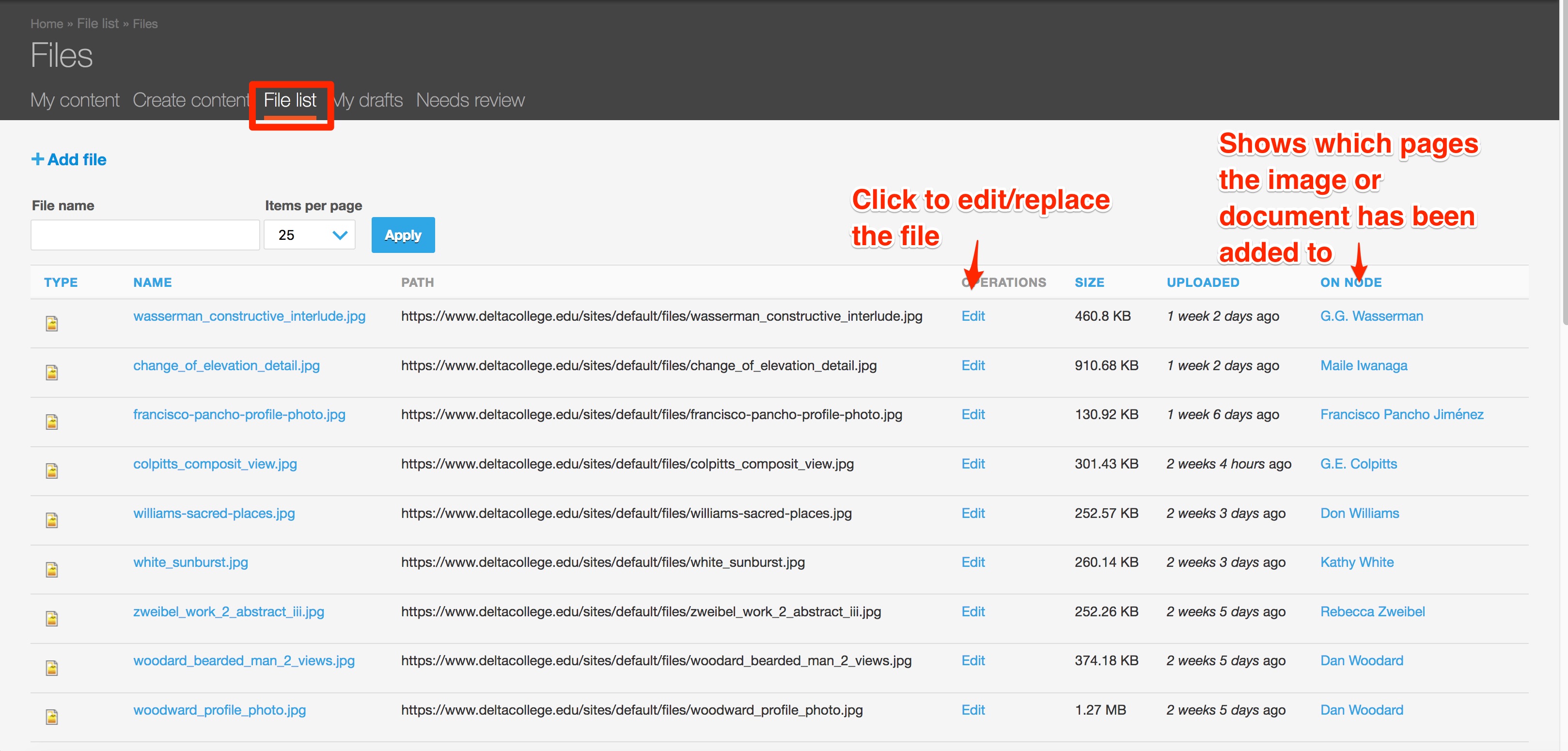The height and width of the screenshot is (751, 1568).
Task: Click file type icon beside change_of_elevation_detail.jpg
Action: (x=52, y=373)
